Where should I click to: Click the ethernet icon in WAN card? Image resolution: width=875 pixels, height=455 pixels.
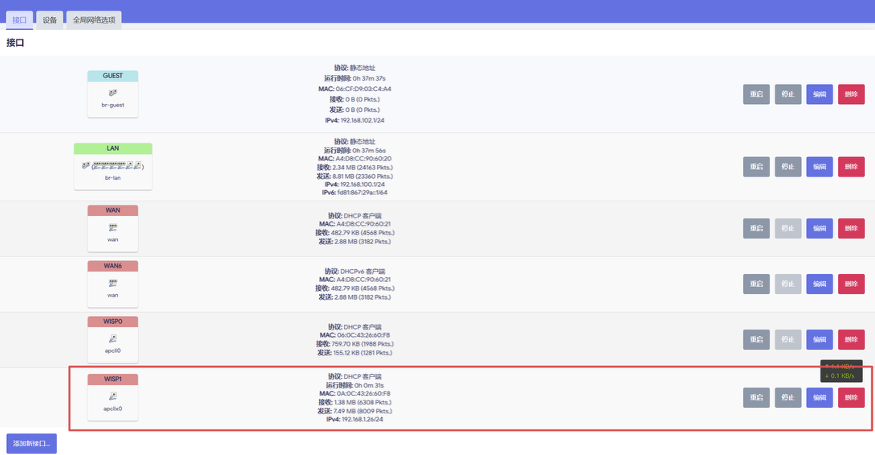pos(113,227)
